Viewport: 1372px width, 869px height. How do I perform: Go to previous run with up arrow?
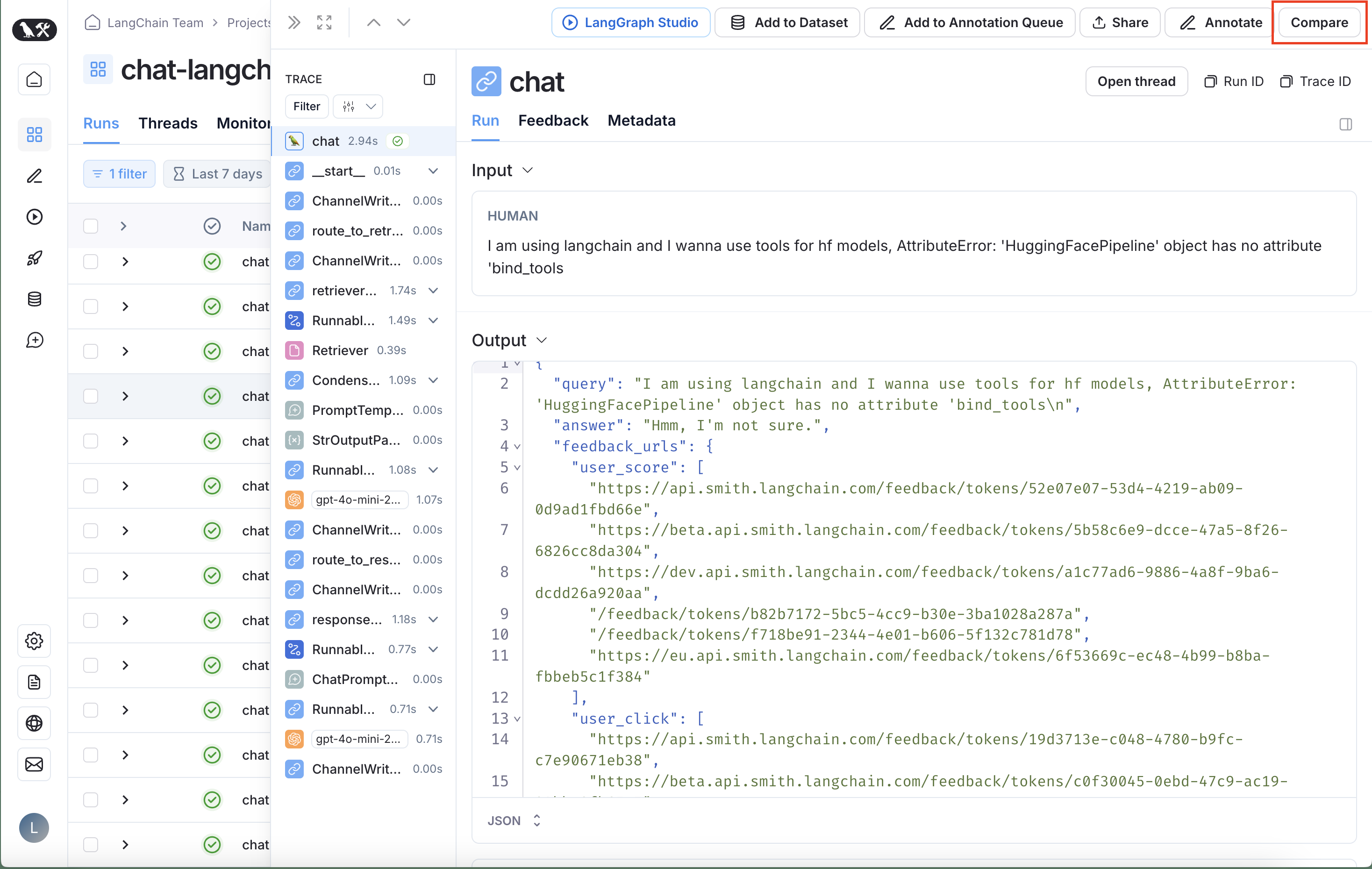(374, 23)
